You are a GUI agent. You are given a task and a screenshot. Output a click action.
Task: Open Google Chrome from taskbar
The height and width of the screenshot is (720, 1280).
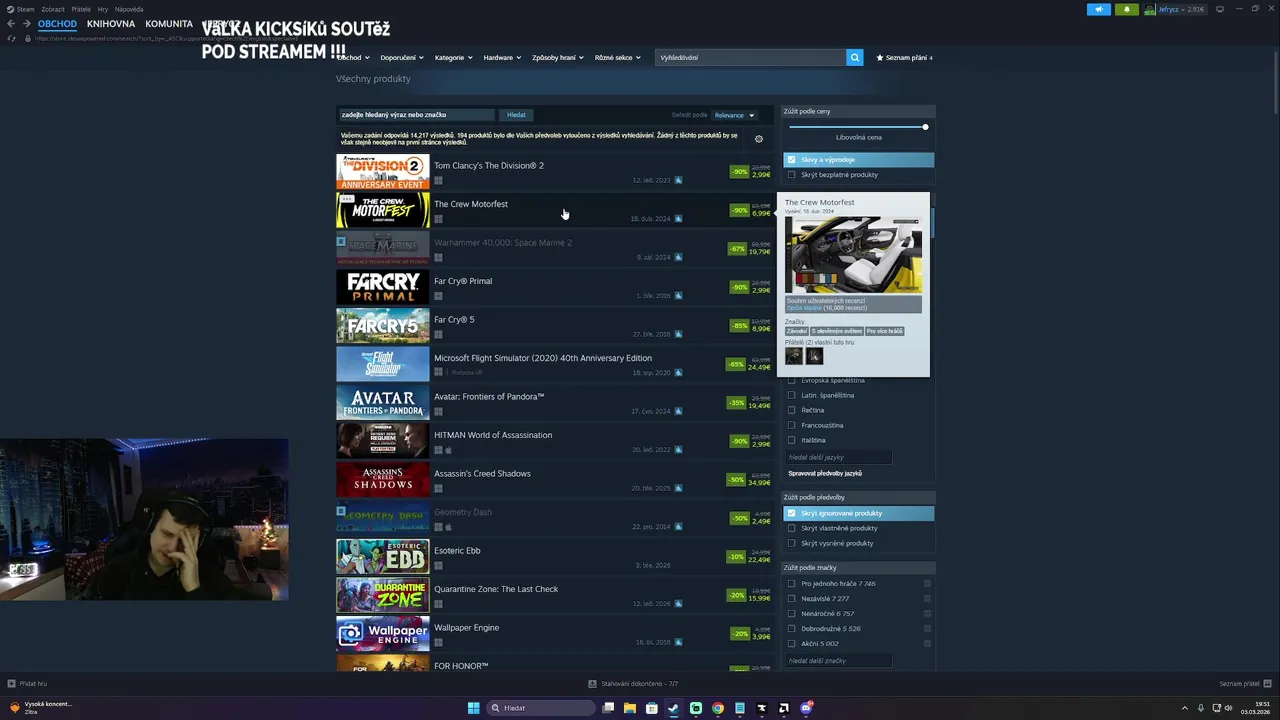coord(718,708)
